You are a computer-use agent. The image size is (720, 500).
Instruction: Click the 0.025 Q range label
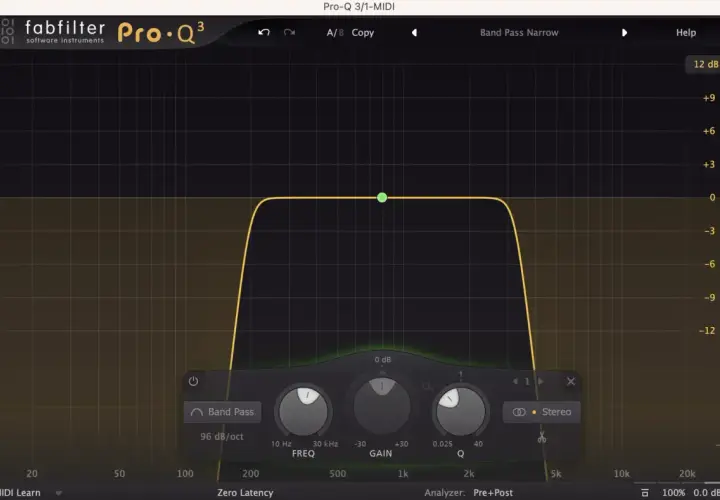click(x=442, y=444)
